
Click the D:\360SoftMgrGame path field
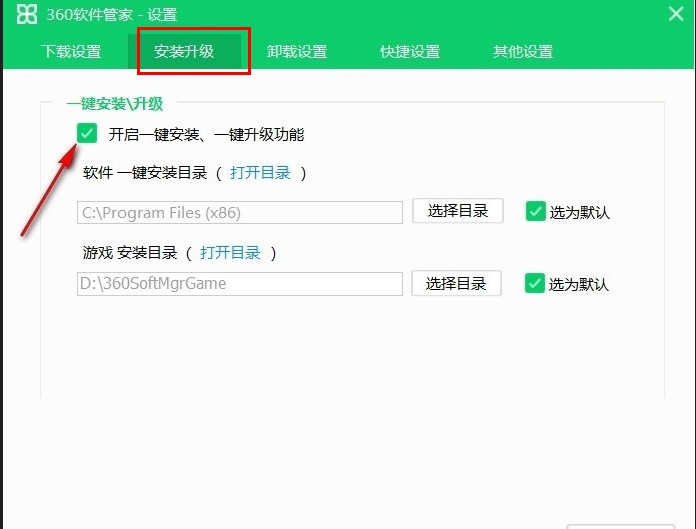coord(239,284)
